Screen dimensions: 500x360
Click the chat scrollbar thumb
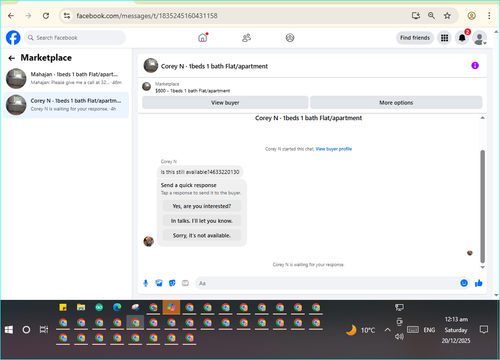482,207
